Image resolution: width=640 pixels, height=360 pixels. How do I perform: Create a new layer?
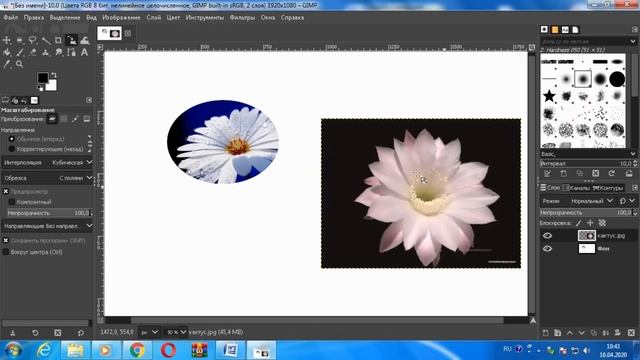[546, 333]
